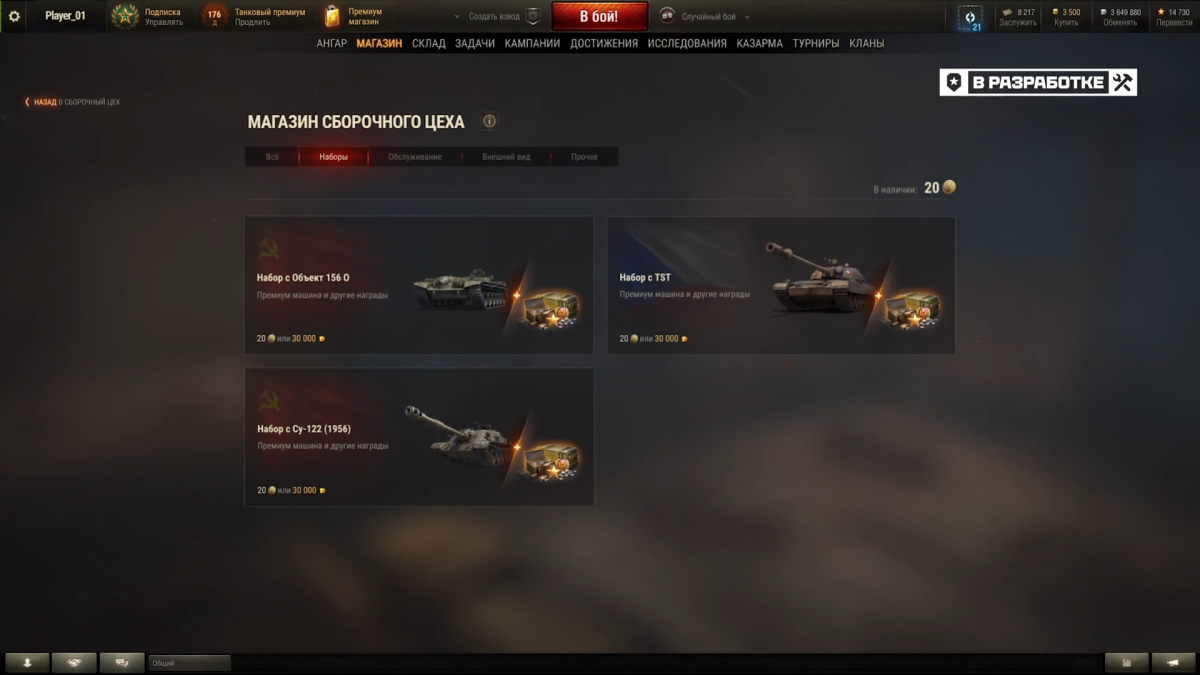Click the platoon shield icon

pos(533,16)
